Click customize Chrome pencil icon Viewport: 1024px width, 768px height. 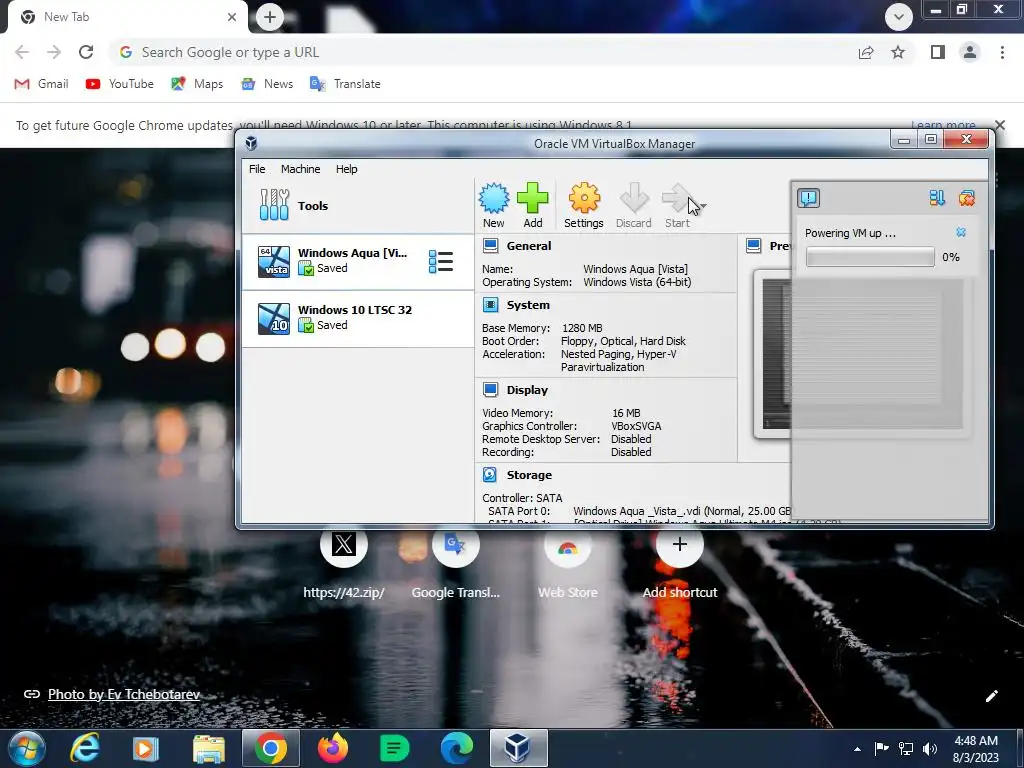pos(991,696)
